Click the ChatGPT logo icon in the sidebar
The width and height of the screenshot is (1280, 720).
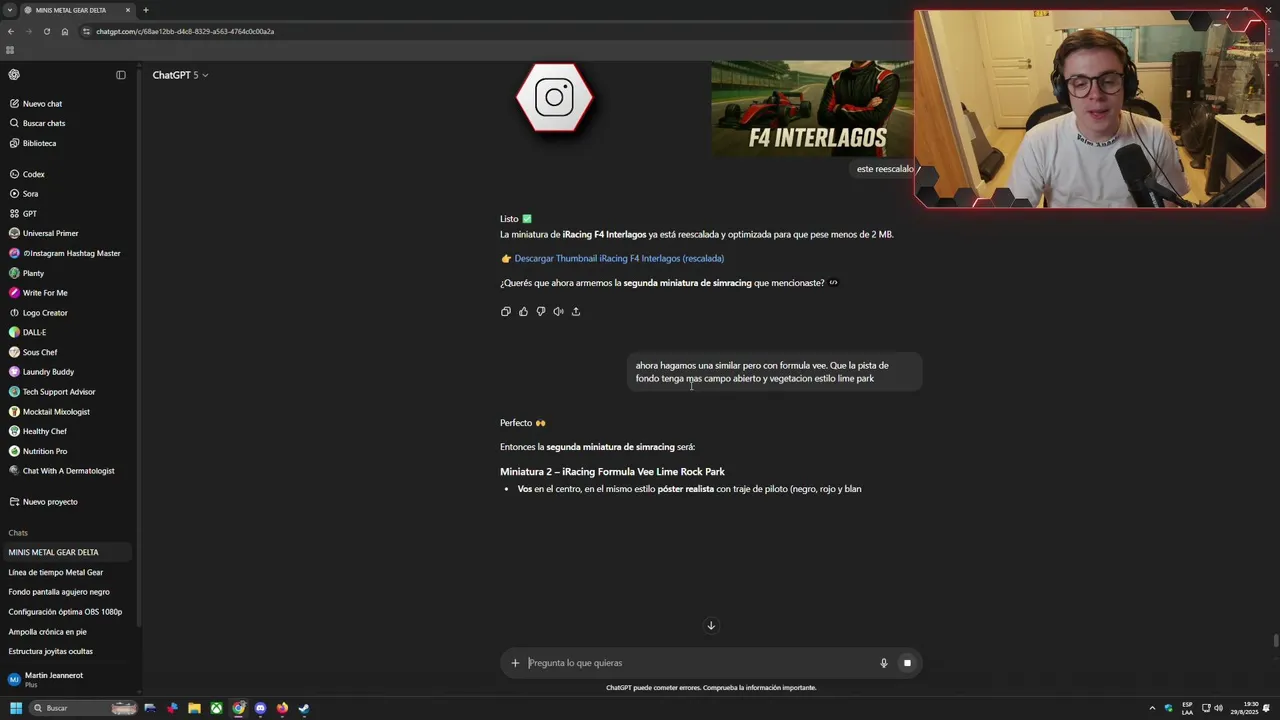click(14, 75)
